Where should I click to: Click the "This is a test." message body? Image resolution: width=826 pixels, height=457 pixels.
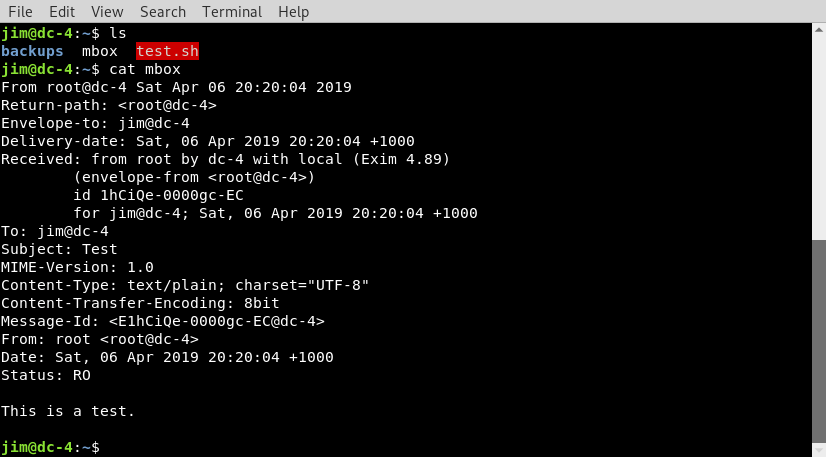pos(68,411)
